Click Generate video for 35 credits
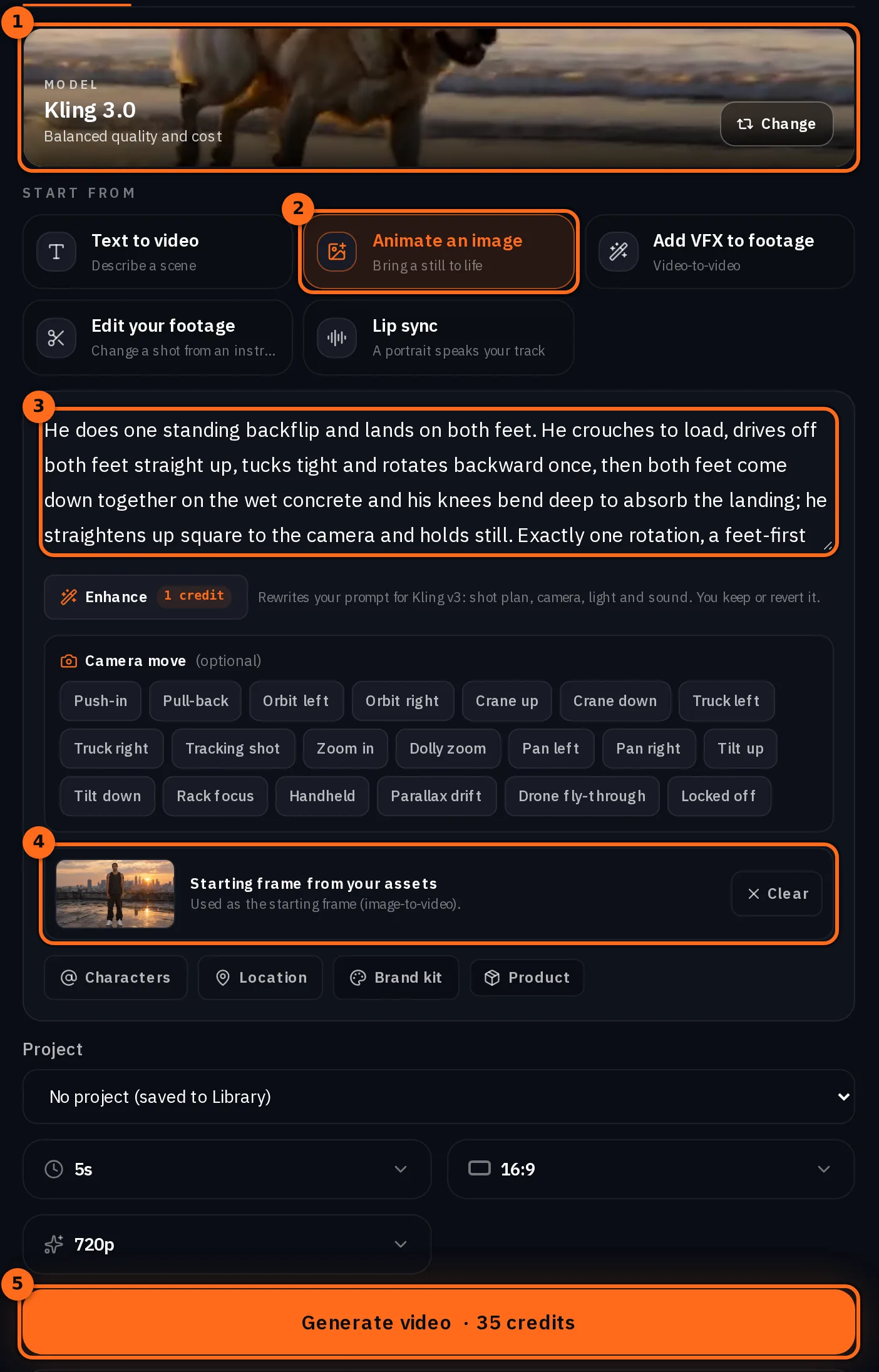Viewport: 879px width, 1372px height. click(439, 1322)
